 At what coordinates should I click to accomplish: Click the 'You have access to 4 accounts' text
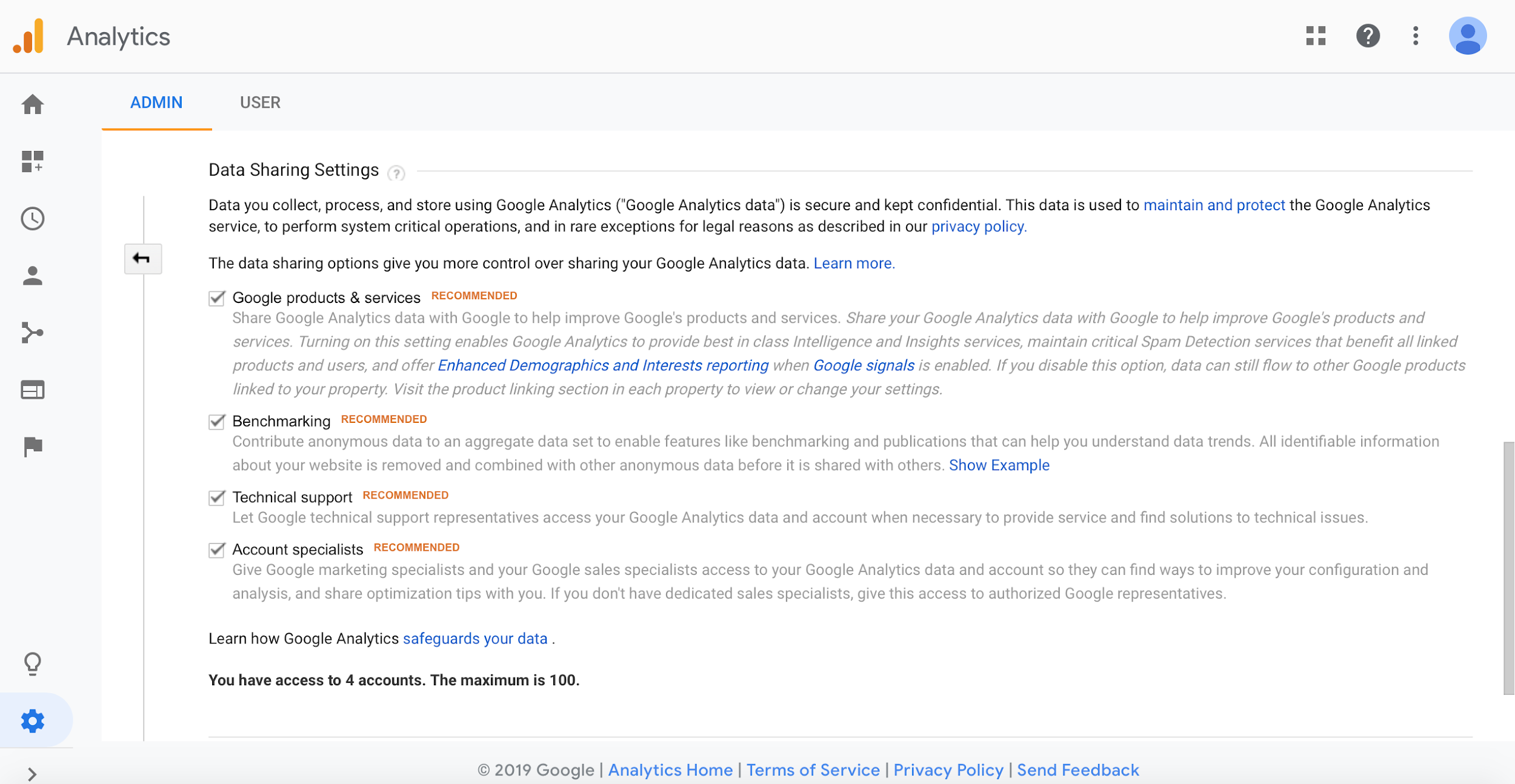coord(394,680)
